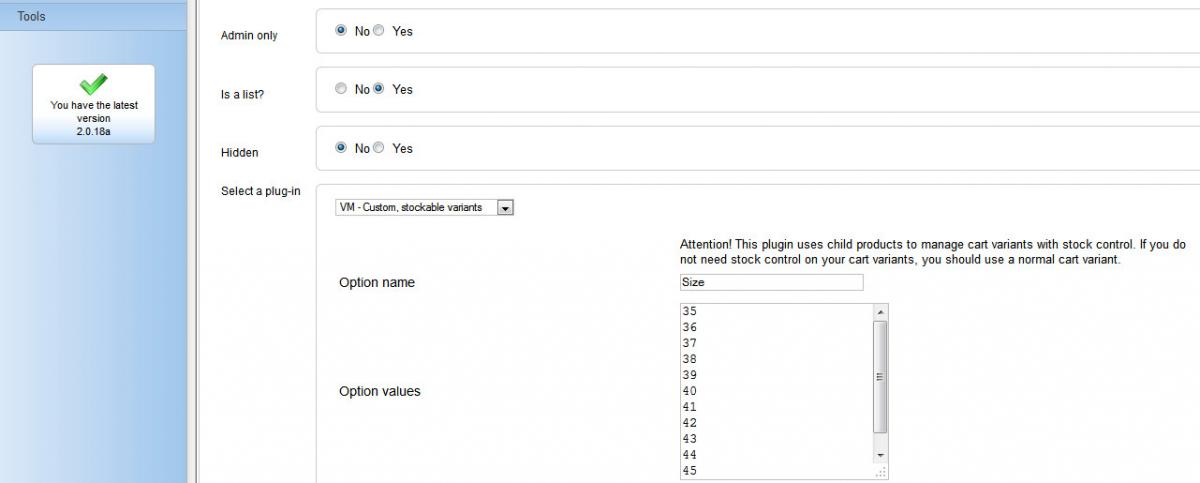This screenshot has height=483, width=1200.
Task: Choose Yes for Hidden option
Action: 379,148
